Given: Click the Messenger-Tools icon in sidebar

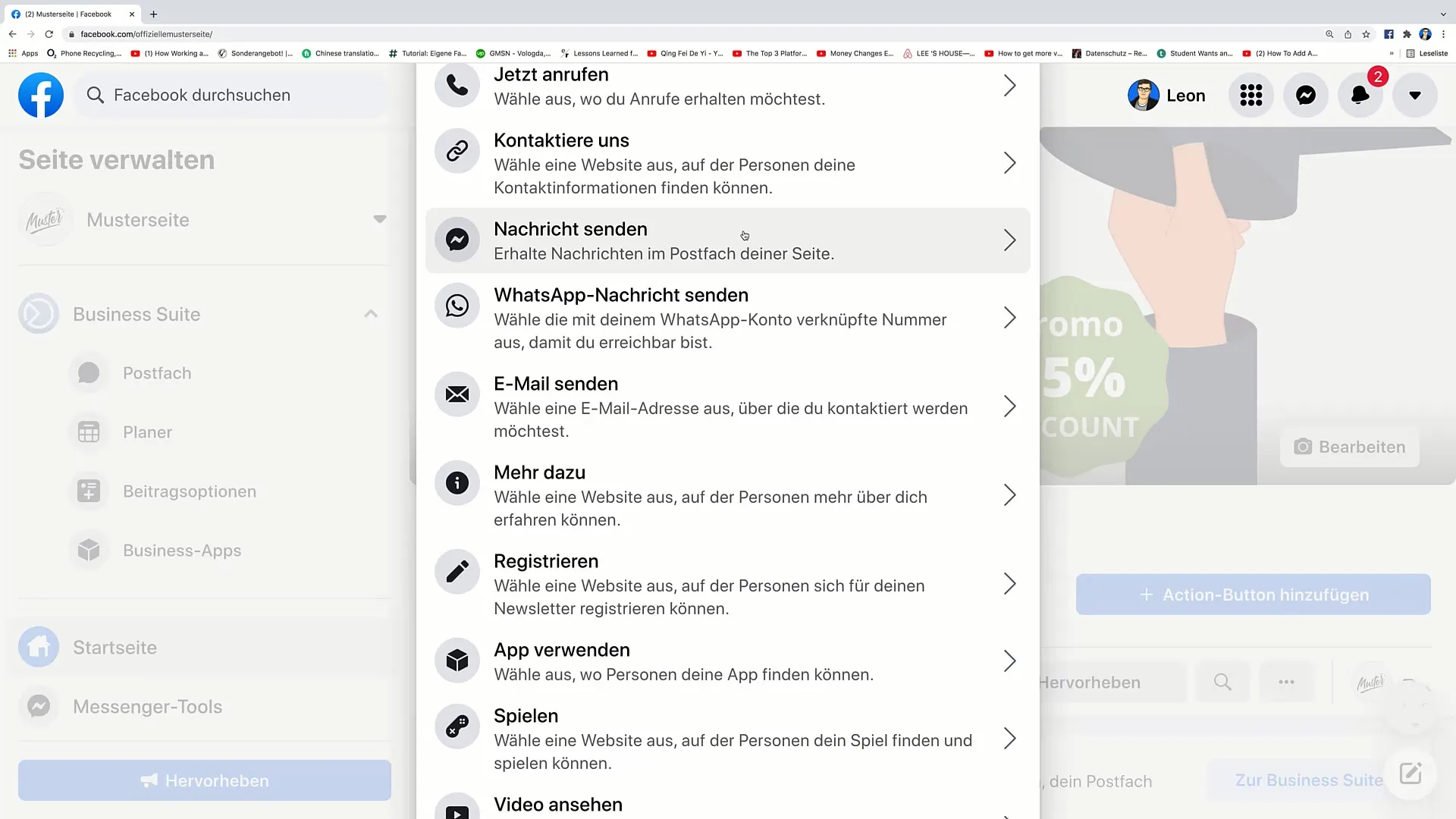Looking at the screenshot, I should [39, 706].
